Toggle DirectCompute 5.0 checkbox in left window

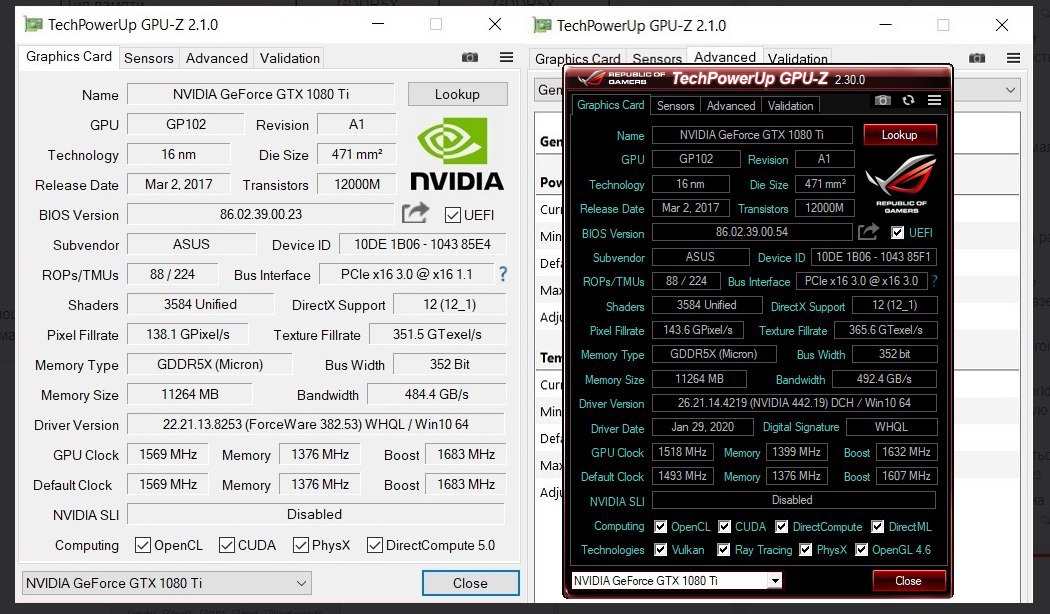pyautogui.click(x=374, y=545)
